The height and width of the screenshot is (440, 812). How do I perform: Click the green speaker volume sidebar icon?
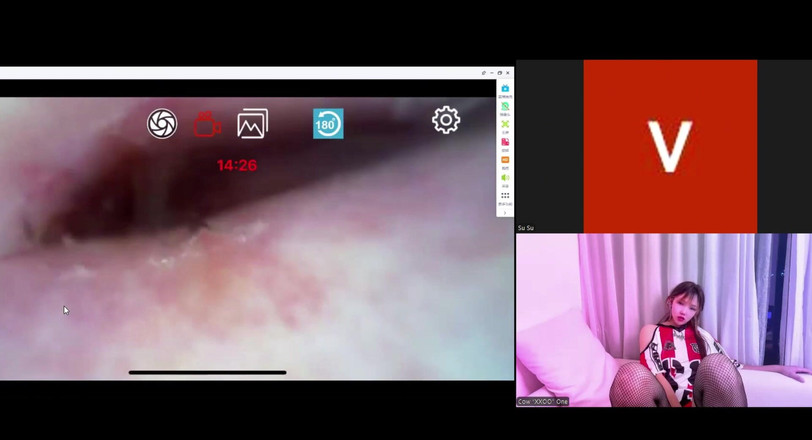point(505,178)
